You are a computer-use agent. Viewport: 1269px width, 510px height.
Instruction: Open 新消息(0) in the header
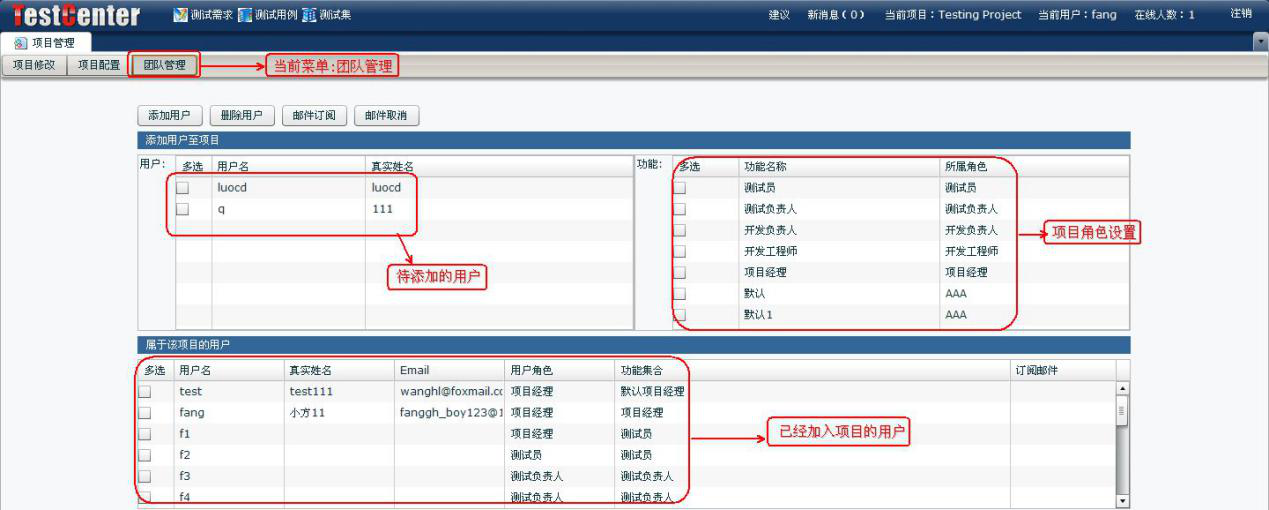tap(836, 15)
